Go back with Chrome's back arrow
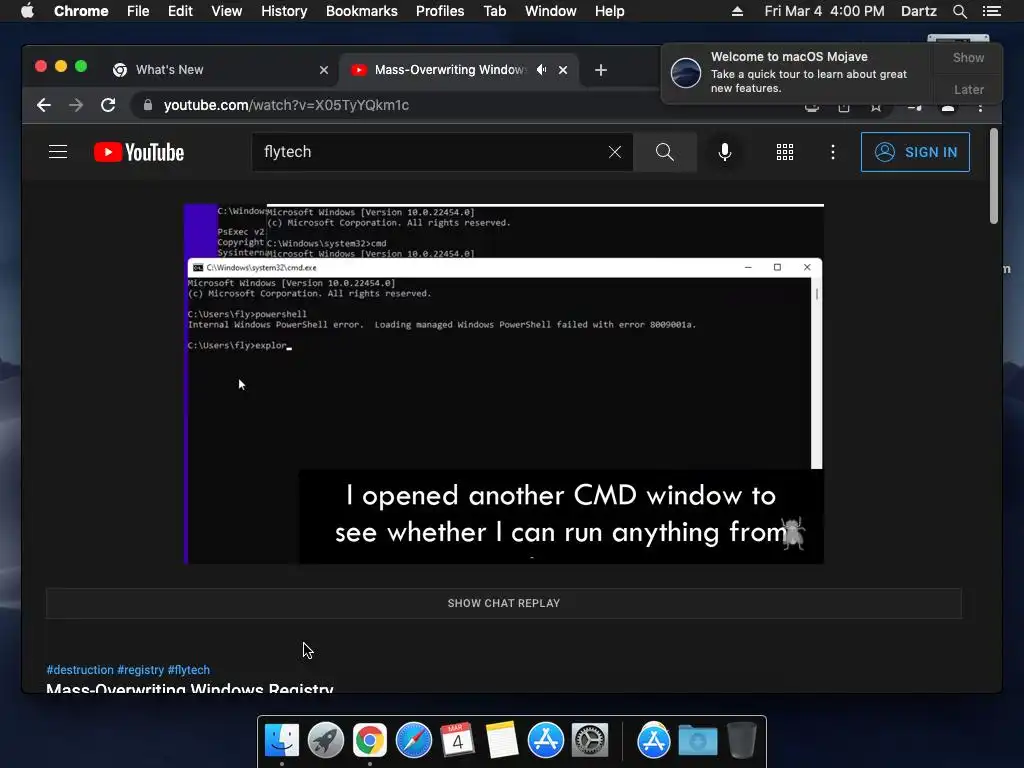Screen dimensions: 1024x768 [44, 105]
